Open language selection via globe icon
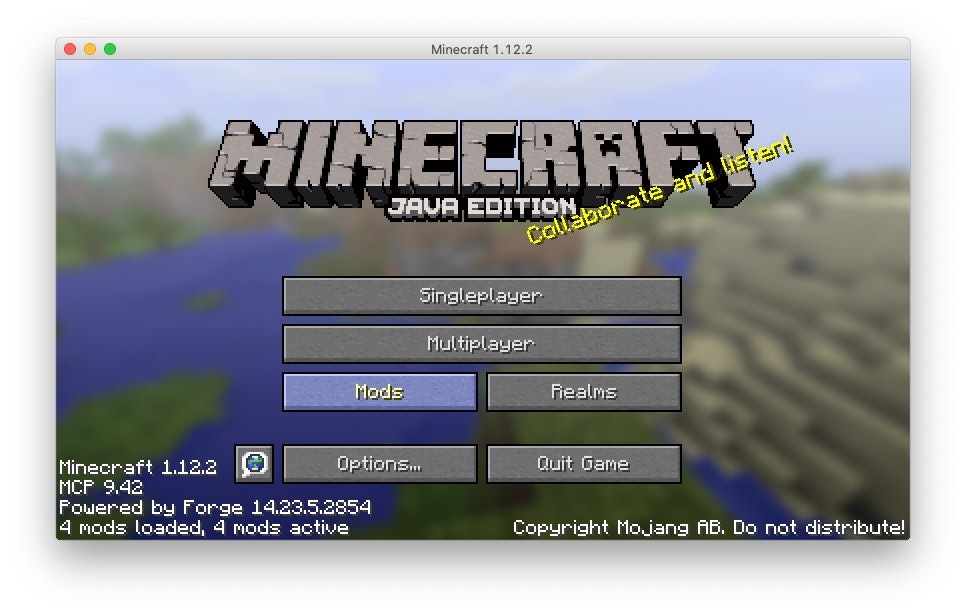Screen dimensions: 966x614 pos(254,464)
